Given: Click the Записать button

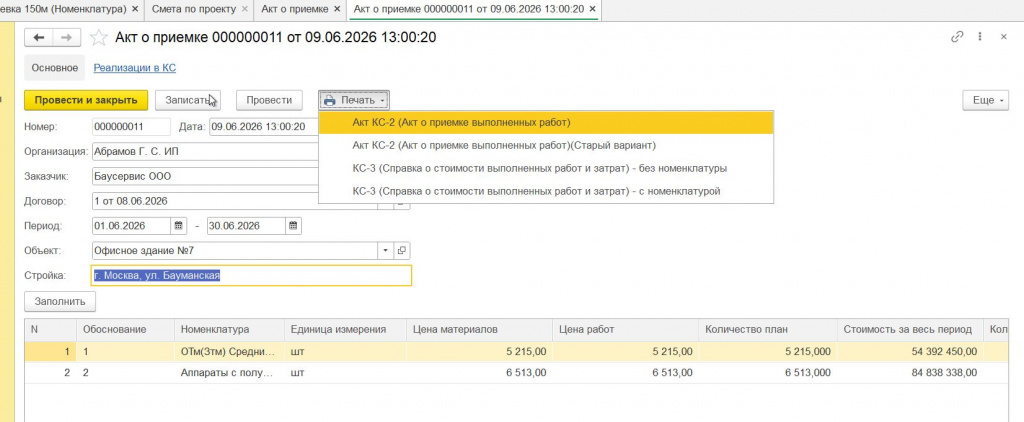Looking at the screenshot, I should point(188,101).
